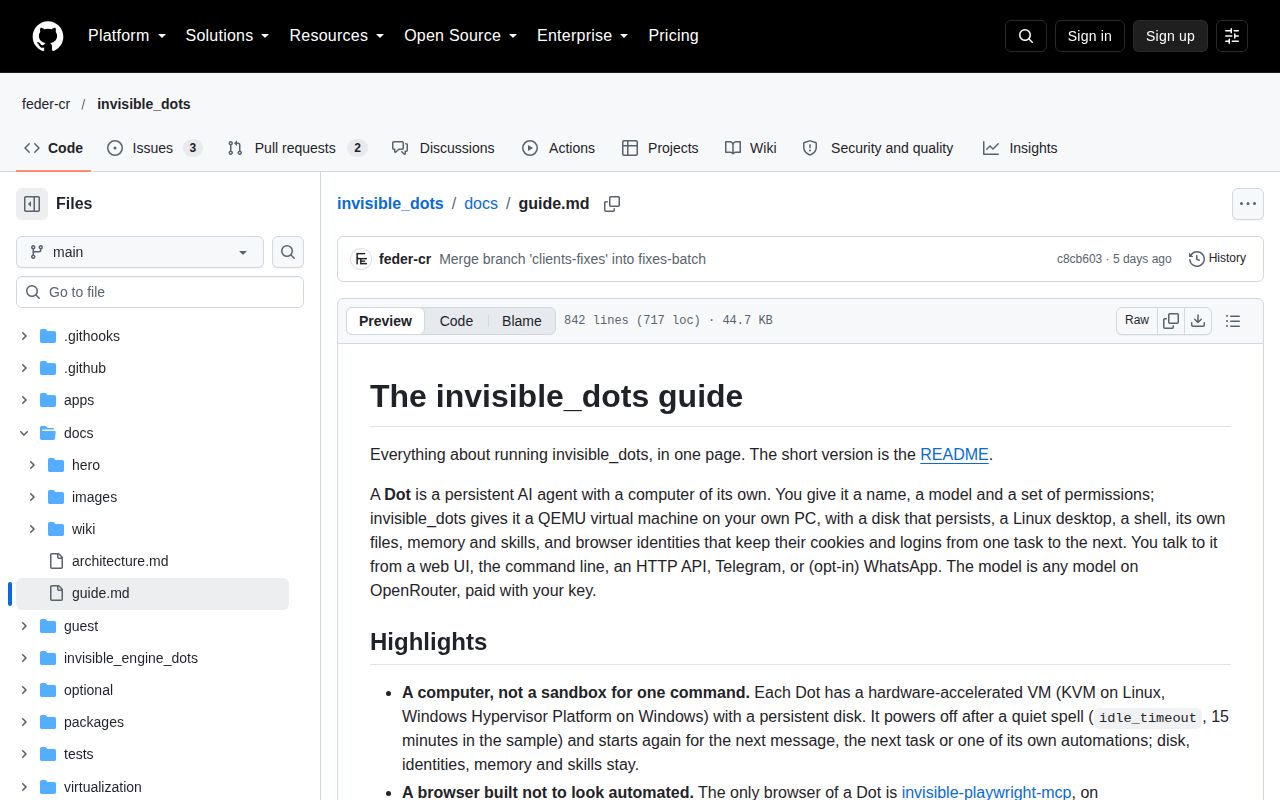This screenshot has height=800, width=1280.
Task: Open the document outline icon
Action: pos(1233,321)
